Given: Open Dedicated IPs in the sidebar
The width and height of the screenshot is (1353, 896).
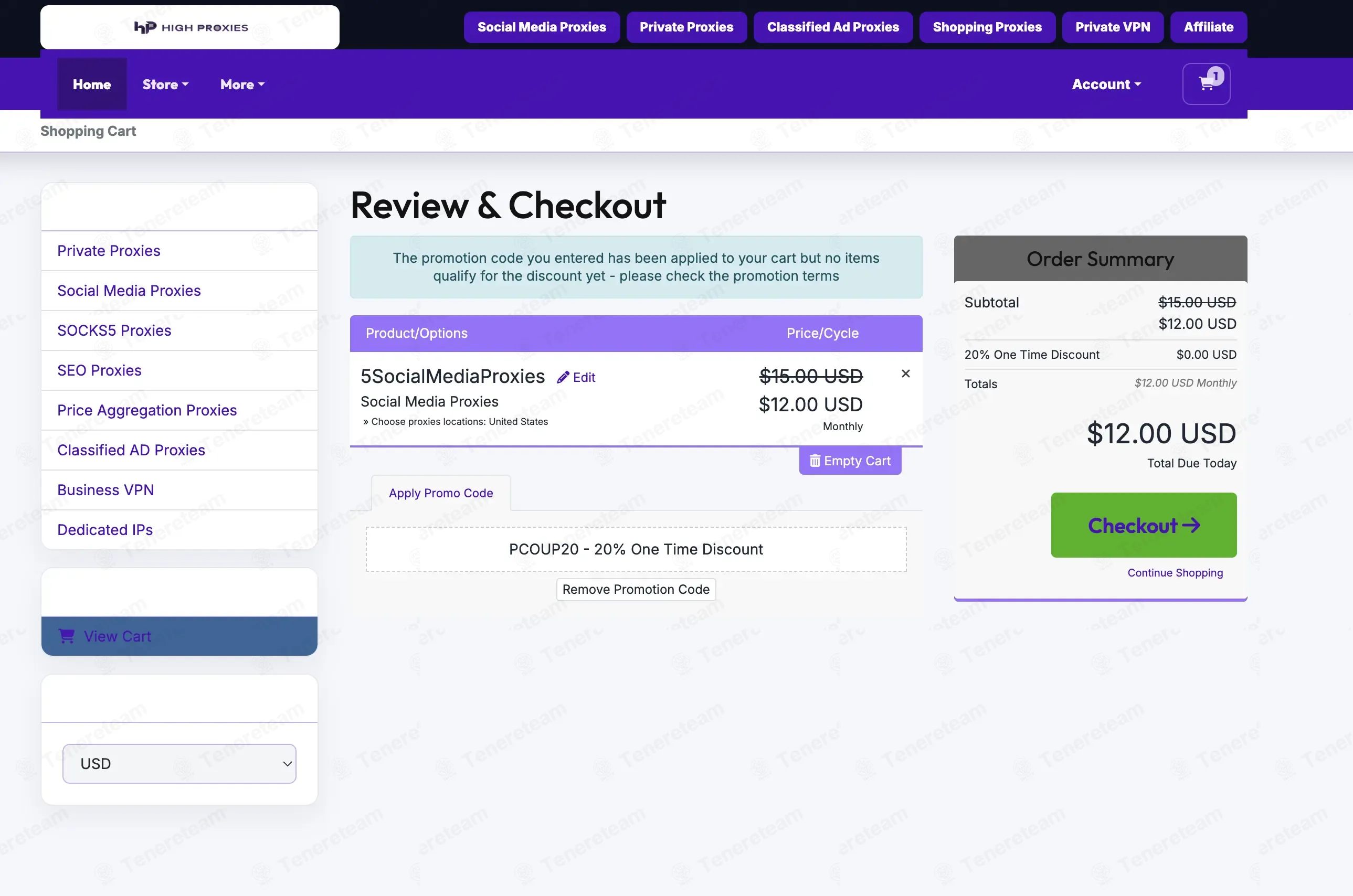Looking at the screenshot, I should pos(179,530).
